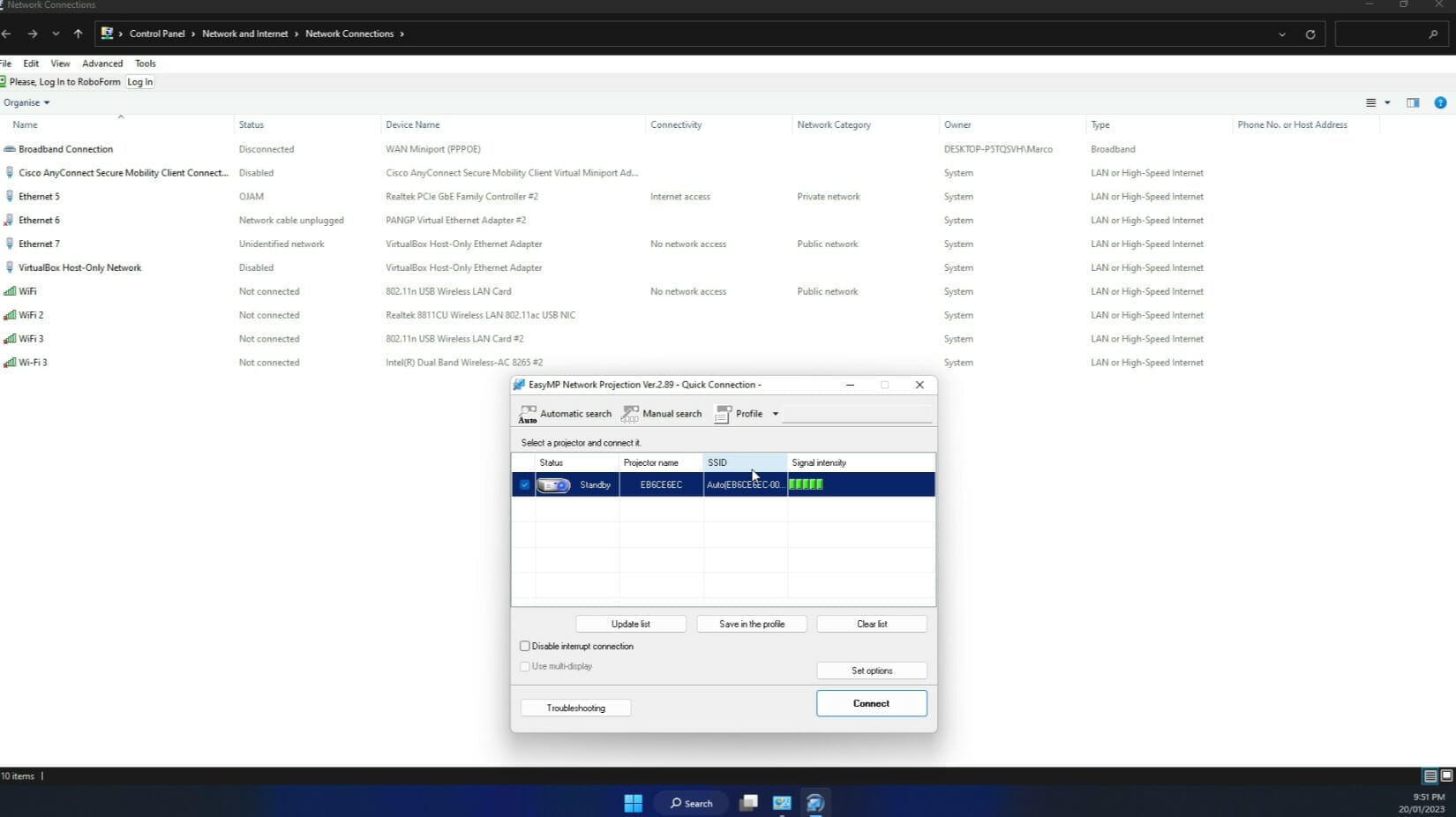Open the Tools menu

[145, 63]
